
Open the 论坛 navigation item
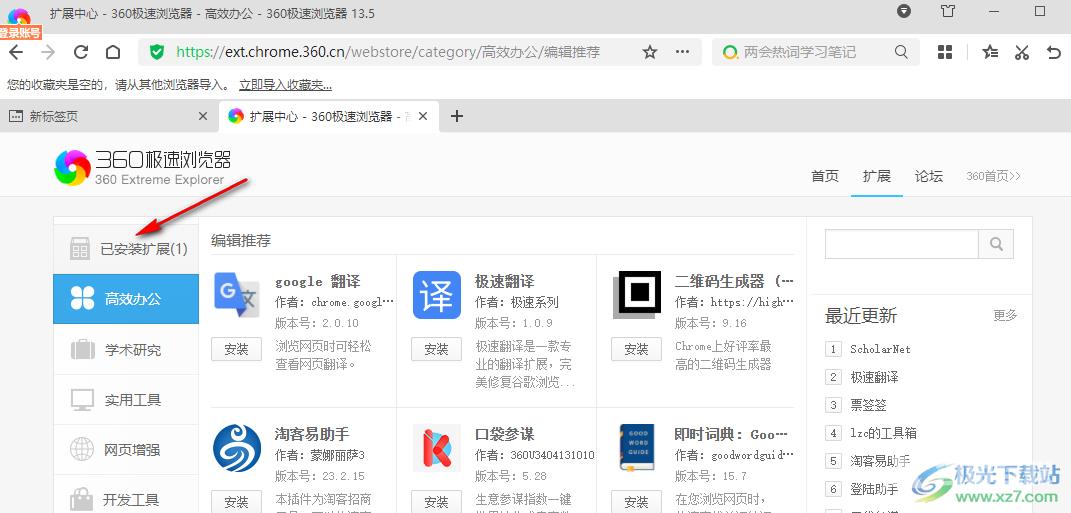coord(929,176)
